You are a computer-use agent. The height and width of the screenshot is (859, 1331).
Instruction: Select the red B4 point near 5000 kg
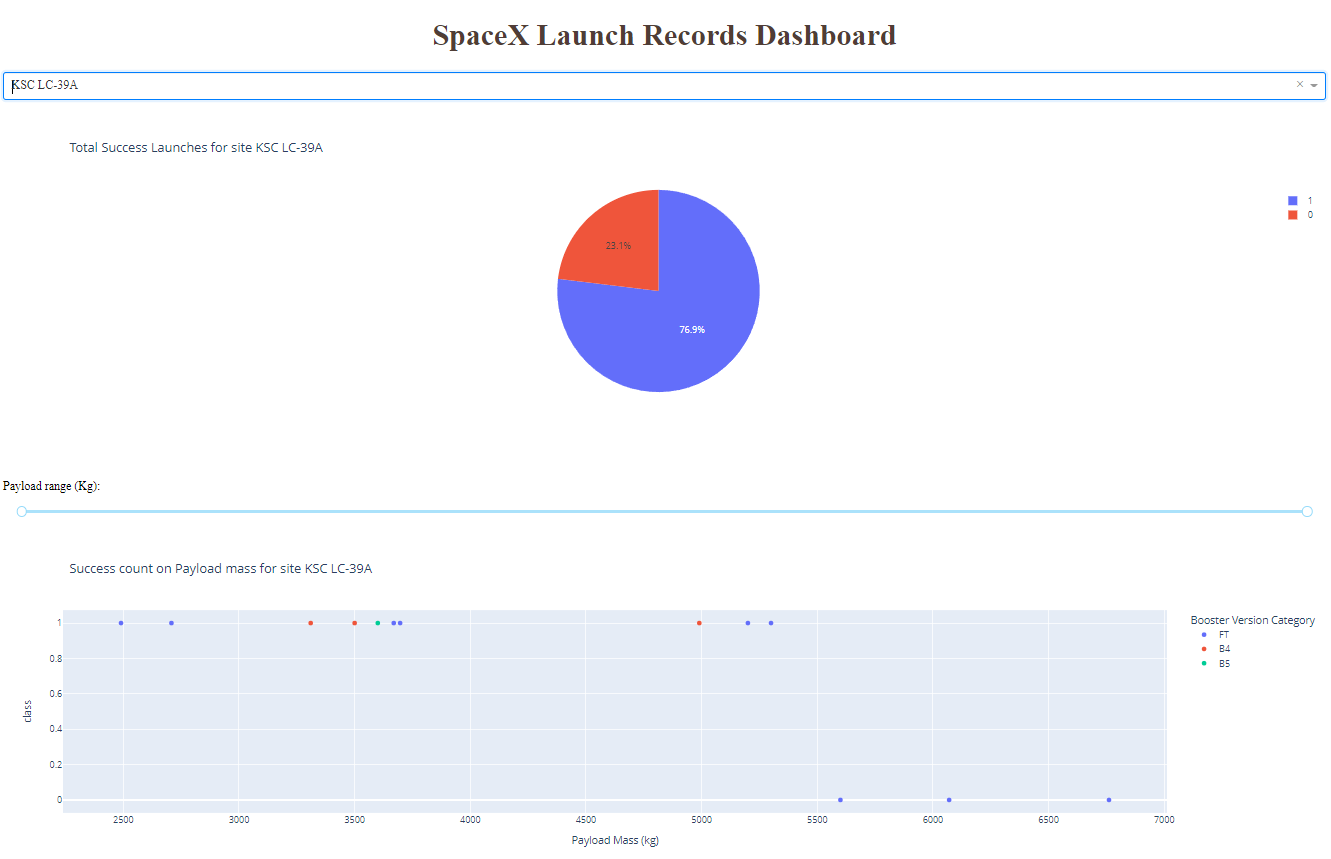point(699,623)
